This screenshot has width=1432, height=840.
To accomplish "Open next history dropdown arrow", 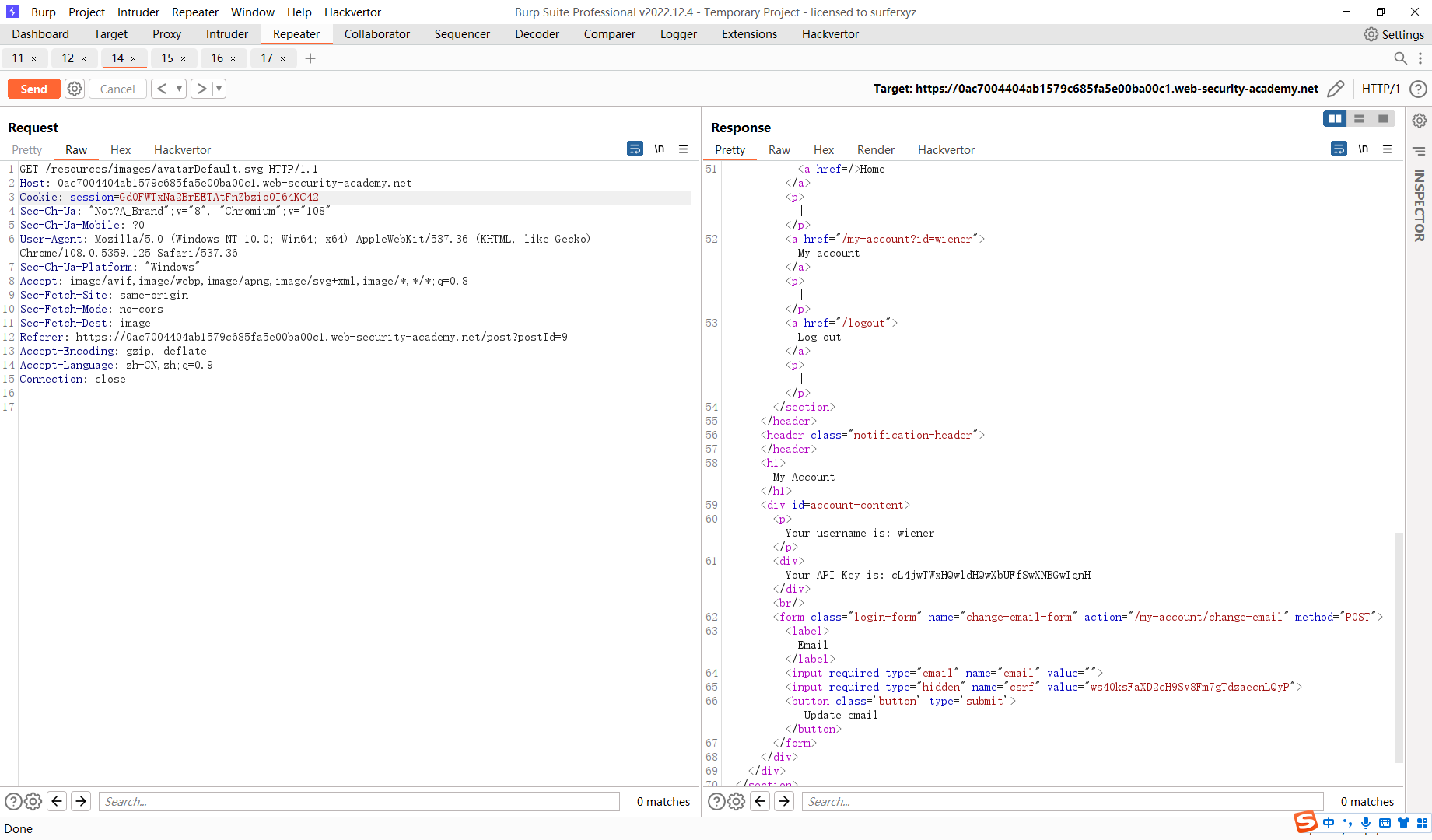I will pyautogui.click(x=219, y=89).
